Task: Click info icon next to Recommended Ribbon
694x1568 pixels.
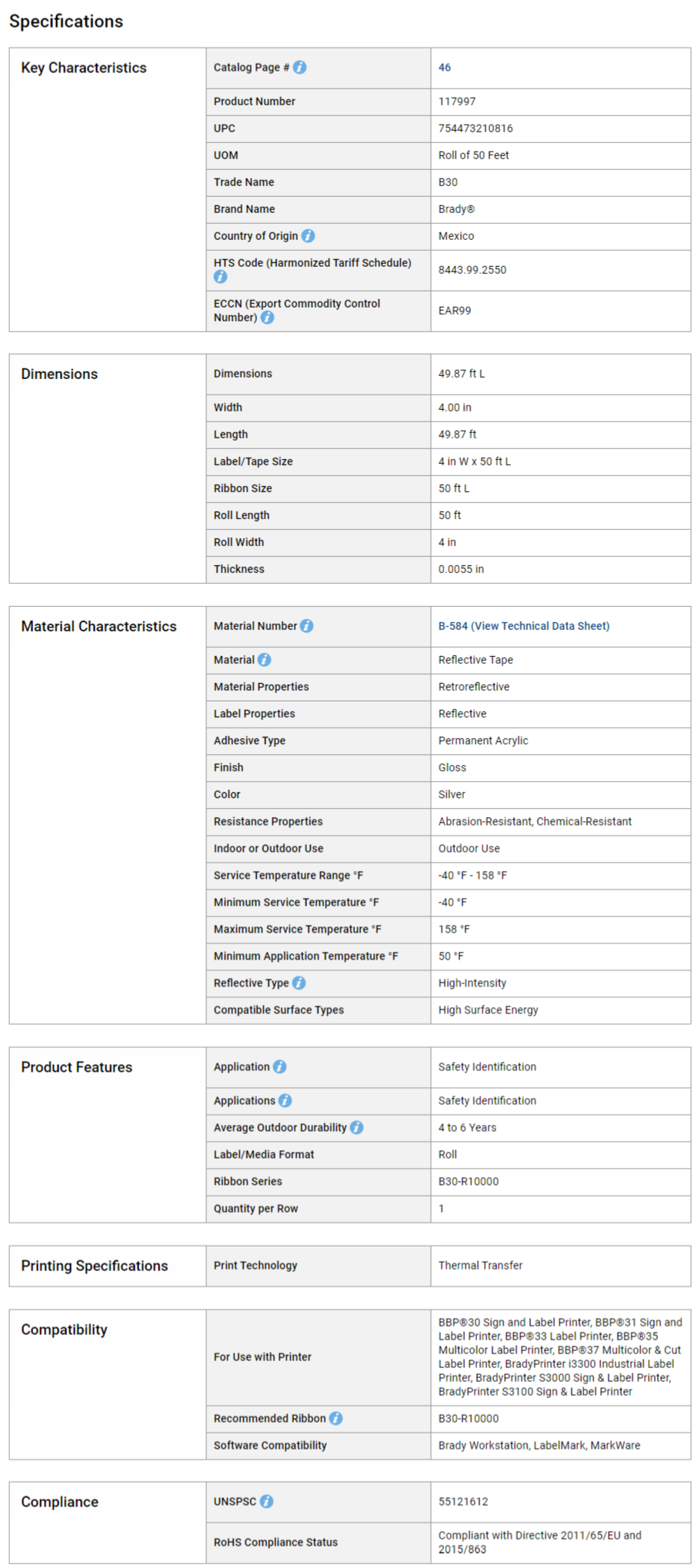Action: pyautogui.click(x=335, y=1418)
